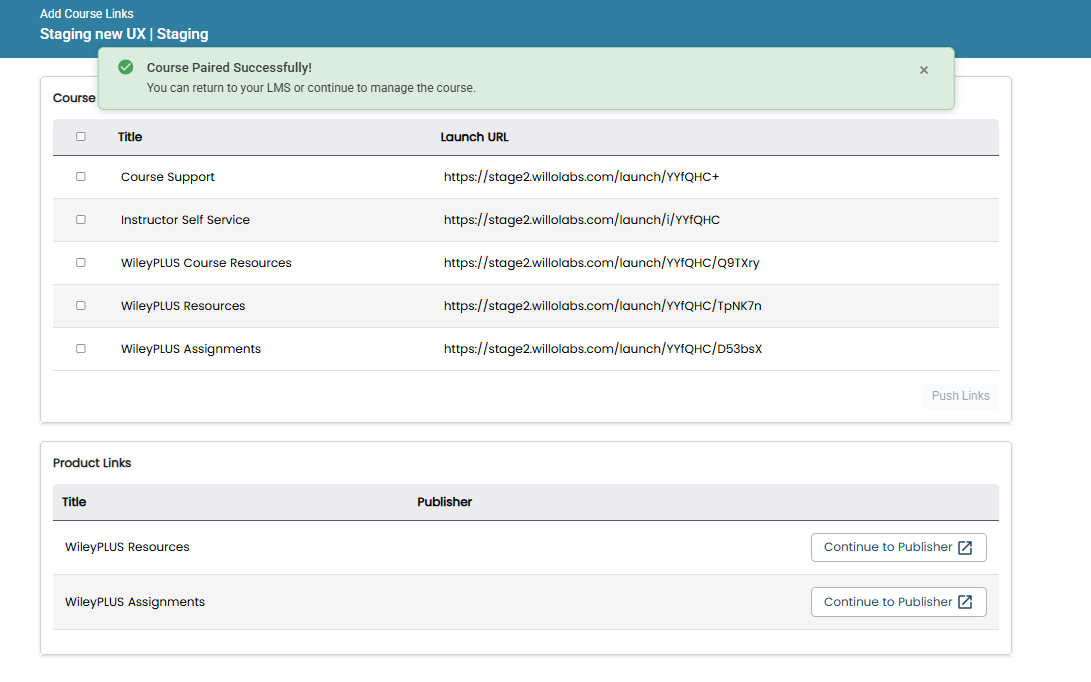The width and height of the screenshot is (1091, 682).
Task: Click WileyPLUS Resources in Product Links
Action: (x=127, y=547)
